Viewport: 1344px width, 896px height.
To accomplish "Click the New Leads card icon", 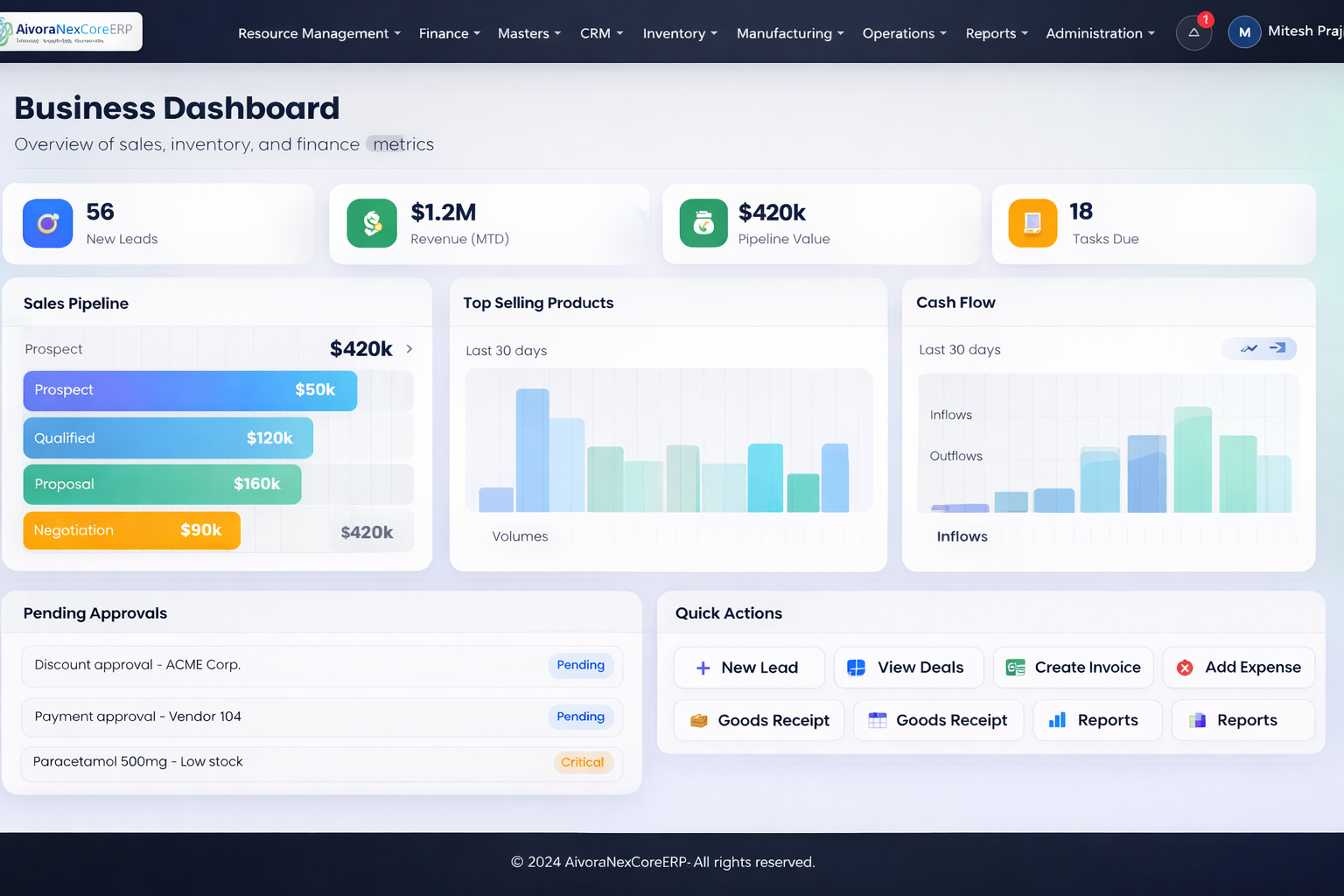I will coord(48,224).
